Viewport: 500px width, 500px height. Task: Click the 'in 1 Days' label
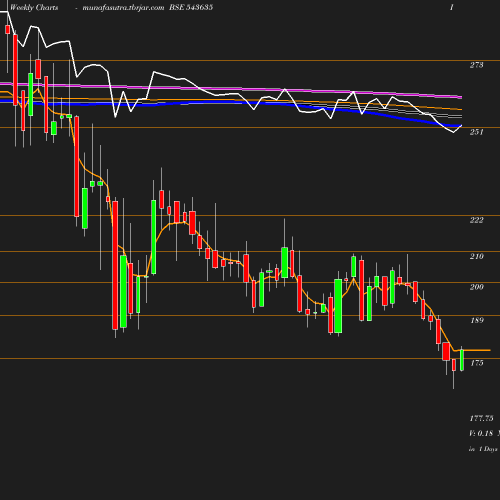click(x=483, y=449)
